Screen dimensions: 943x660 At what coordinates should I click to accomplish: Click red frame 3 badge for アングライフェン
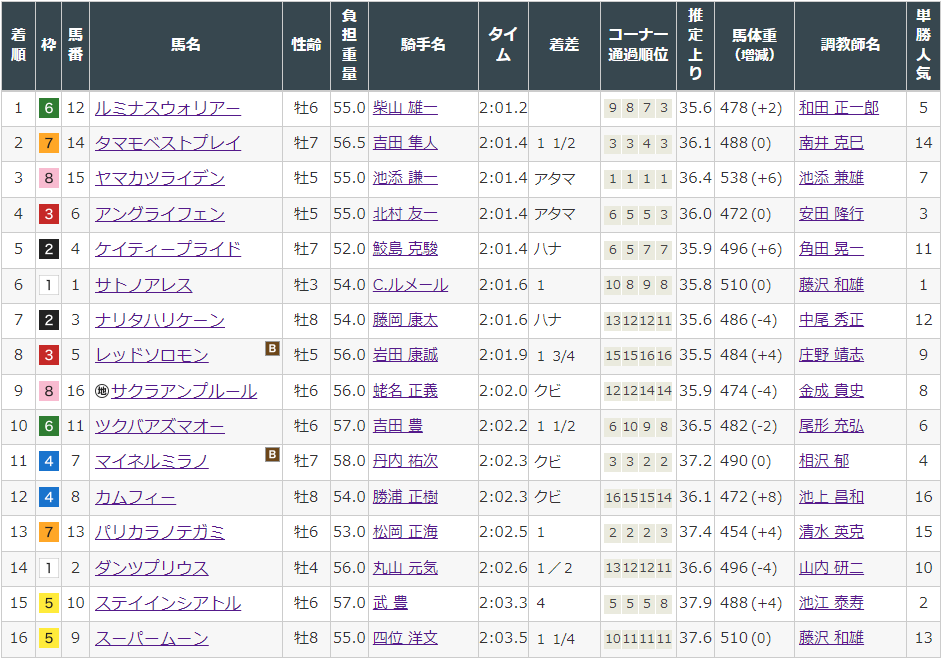[x=49, y=214]
